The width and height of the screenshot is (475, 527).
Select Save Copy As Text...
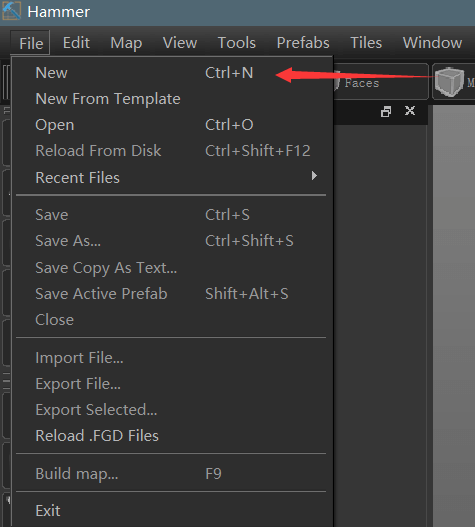tap(171, 268)
